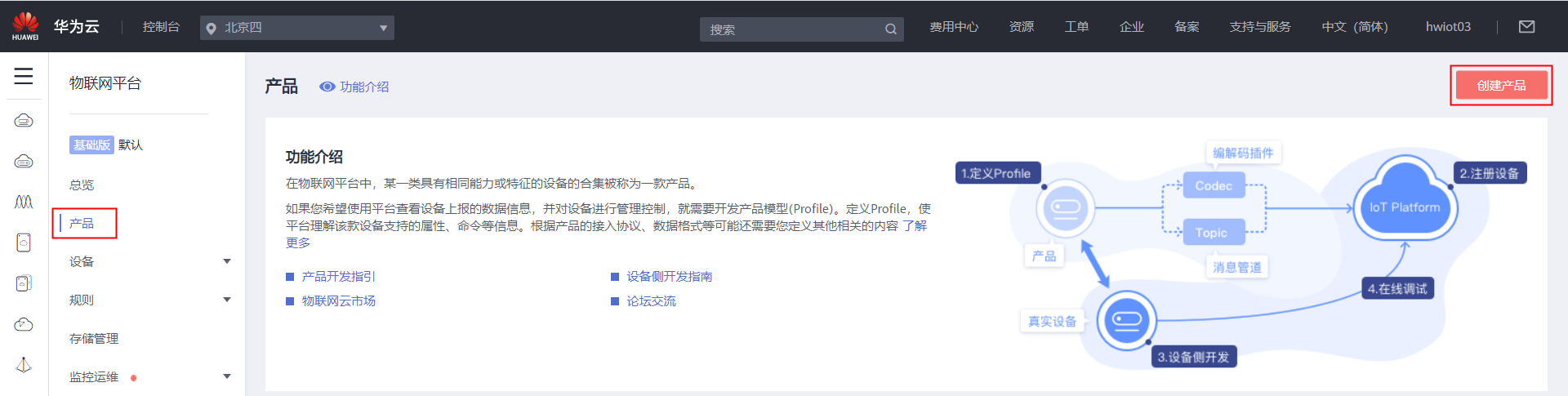Click the 创建产品 button
Image resolution: width=1568 pixels, height=396 pixels.
[x=1501, y=85]
